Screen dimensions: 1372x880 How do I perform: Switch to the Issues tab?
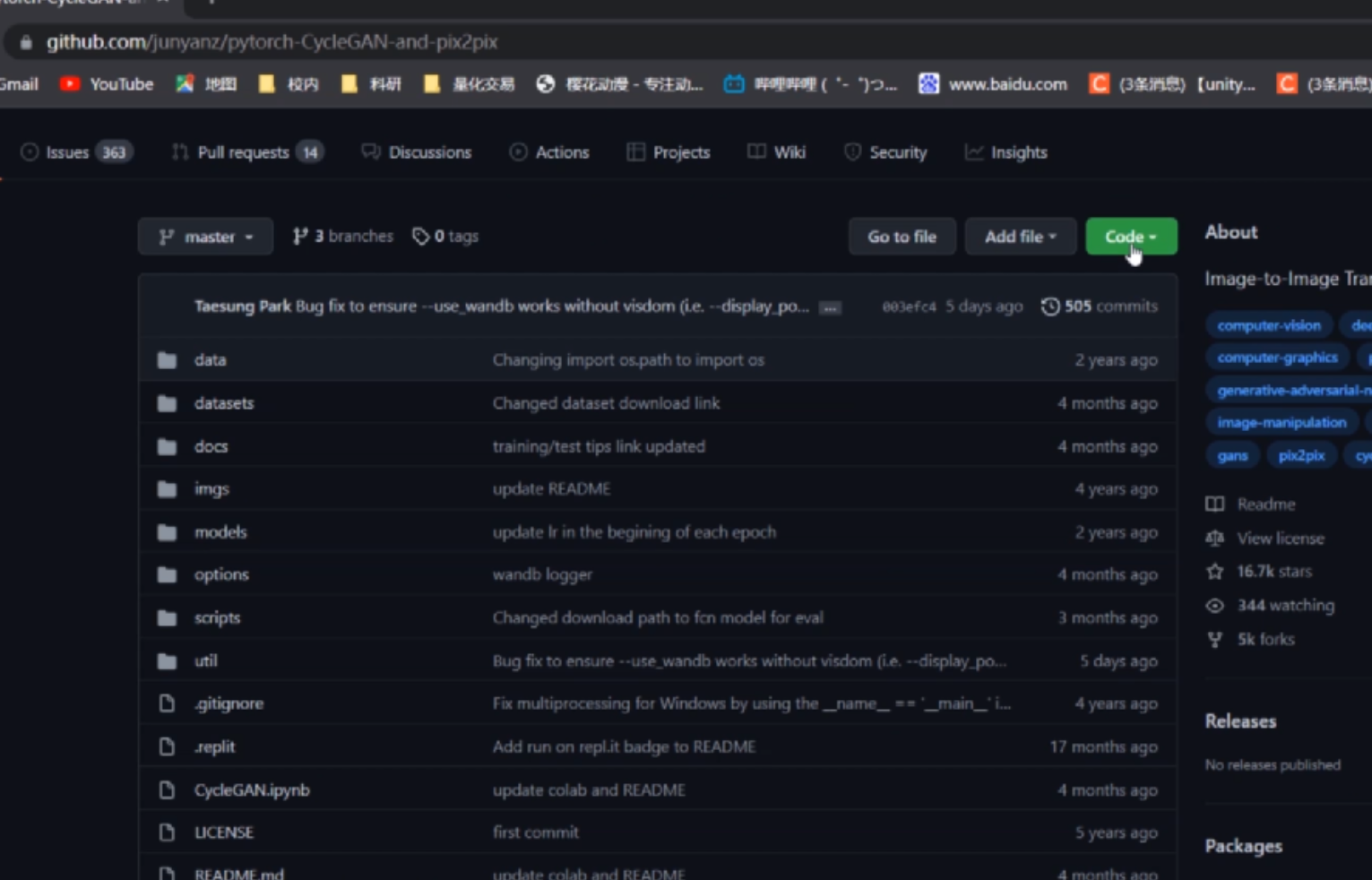tap(76, 152)
